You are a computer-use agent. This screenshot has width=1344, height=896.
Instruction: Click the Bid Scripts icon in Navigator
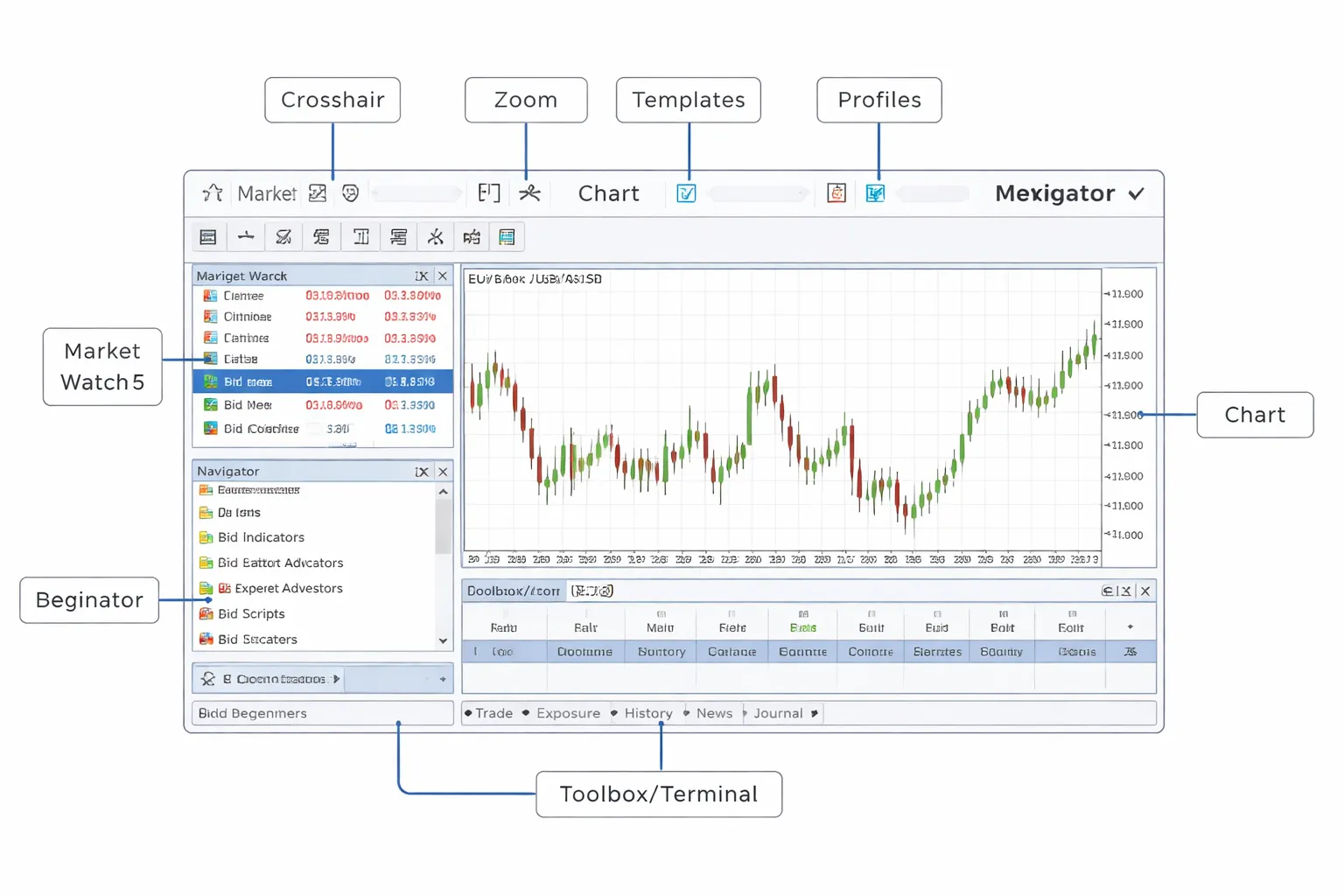tap(206, 613)
